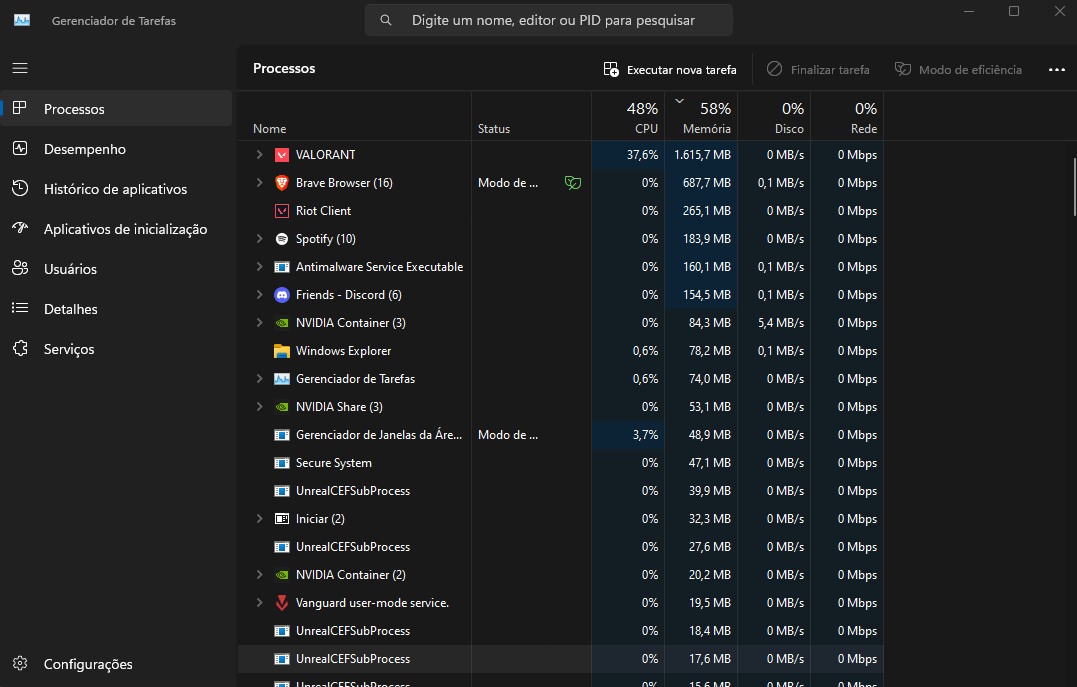Sort by the Rede column header
This screenshot has width=1077, height=687.
[847, 117]
